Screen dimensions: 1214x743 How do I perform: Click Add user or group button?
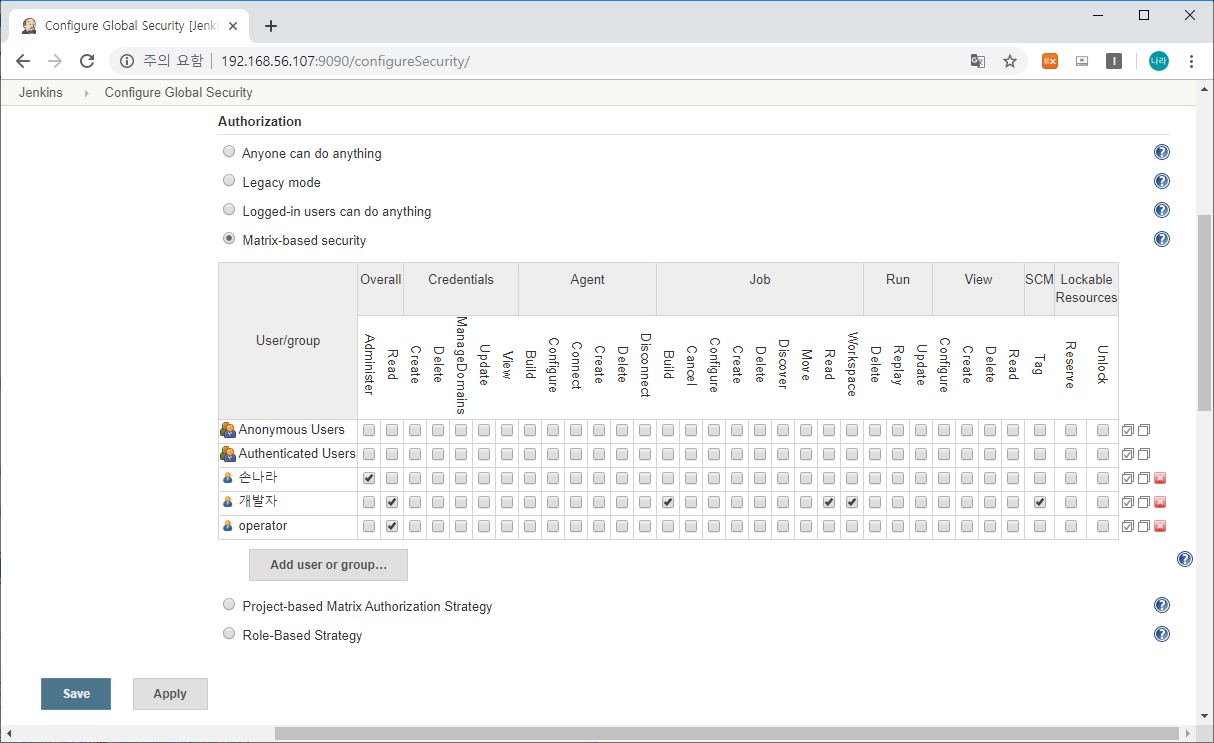328,565
